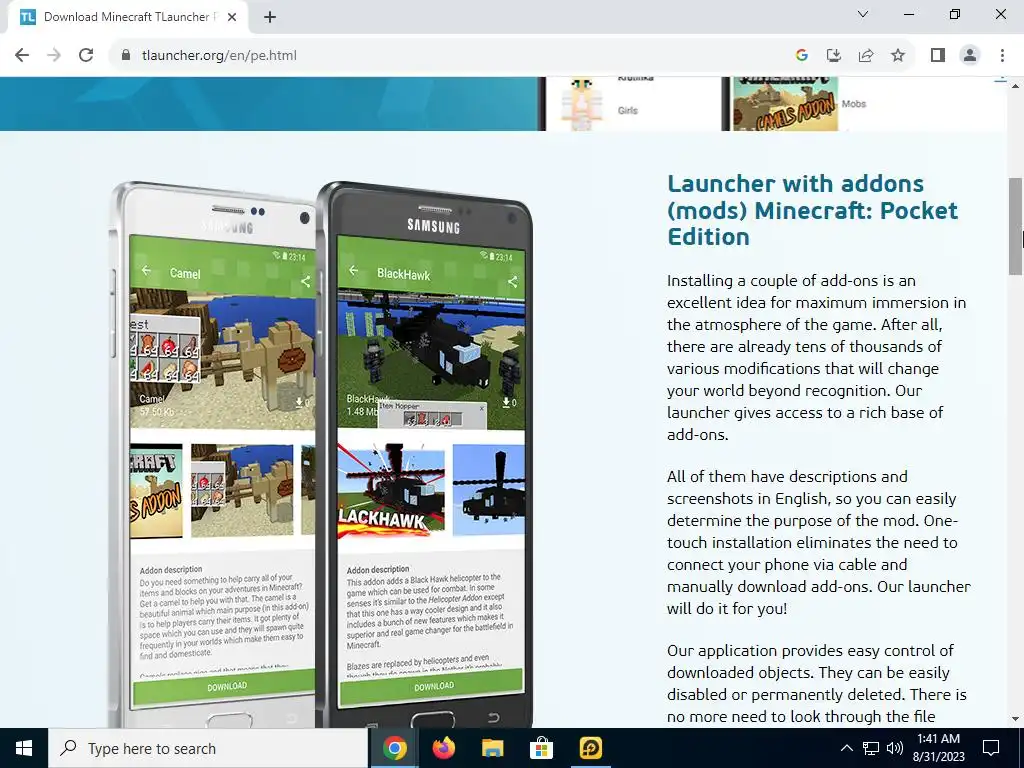Open the taskbar clock and date

[938, 748]
